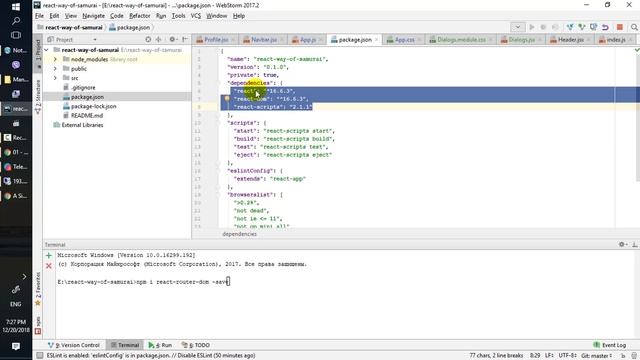Open the Git master branch dropdown
Screen dimensions: 640x360
[x=597, y=356]
